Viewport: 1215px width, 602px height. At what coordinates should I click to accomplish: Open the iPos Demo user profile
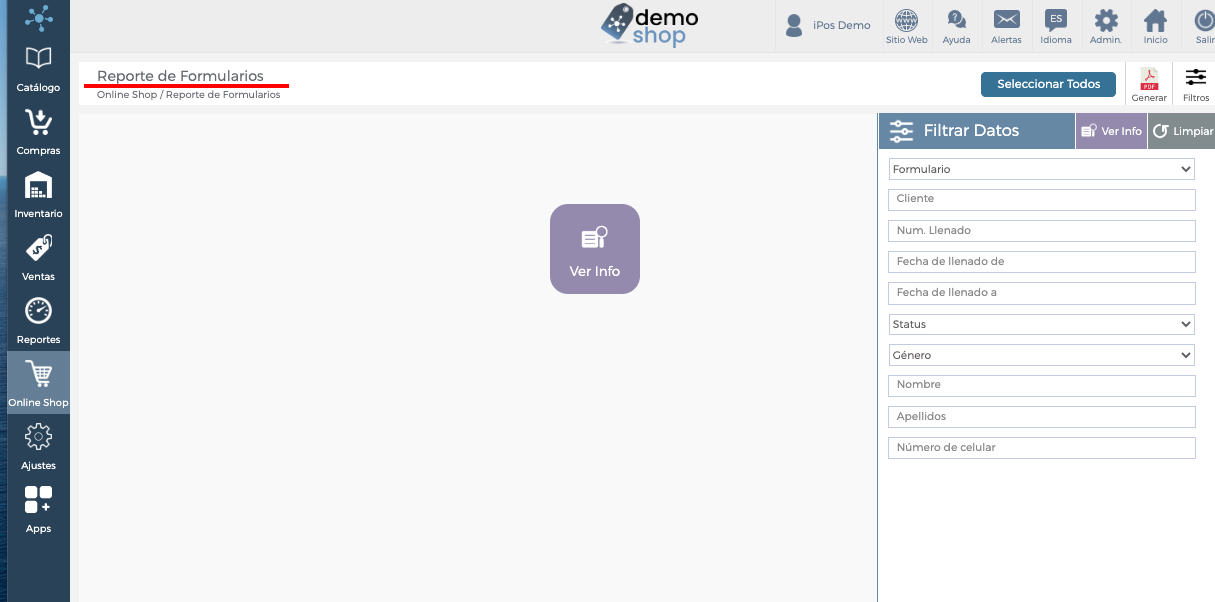pos(828,25)
